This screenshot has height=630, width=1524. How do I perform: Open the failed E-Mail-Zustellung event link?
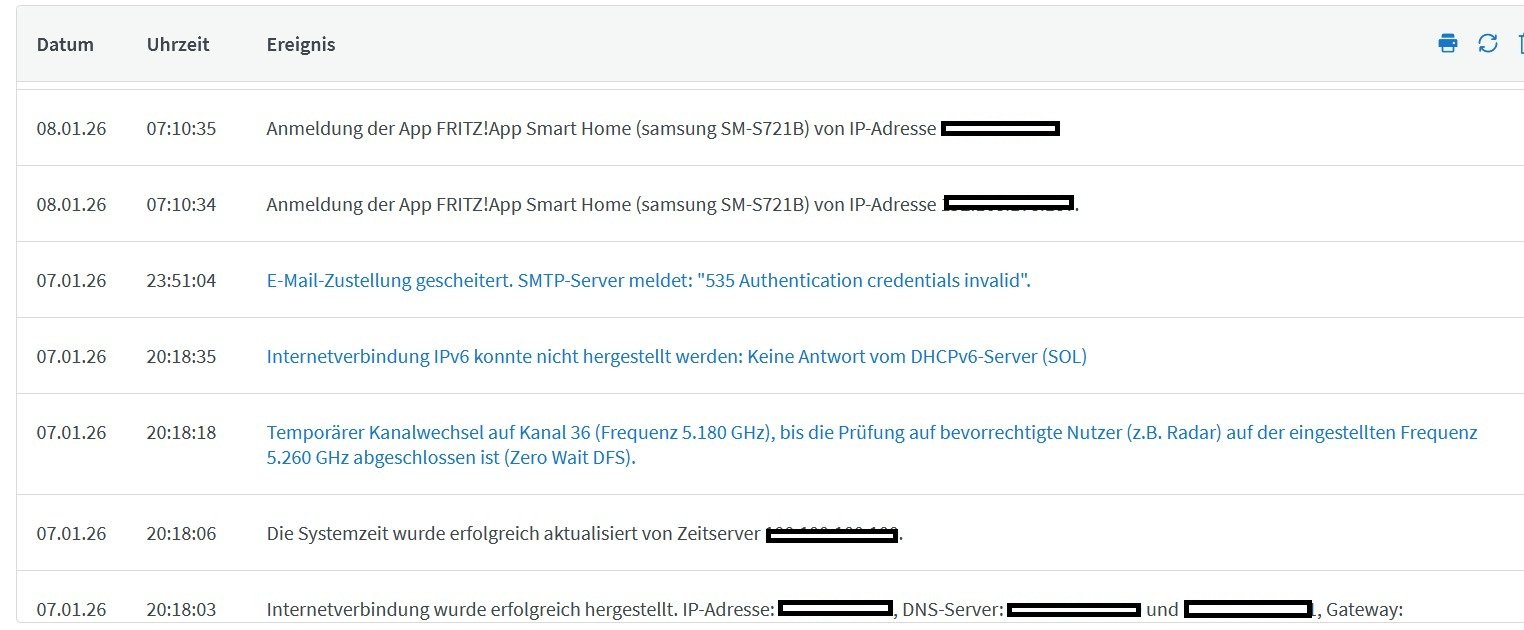click(x=648, y=281)
